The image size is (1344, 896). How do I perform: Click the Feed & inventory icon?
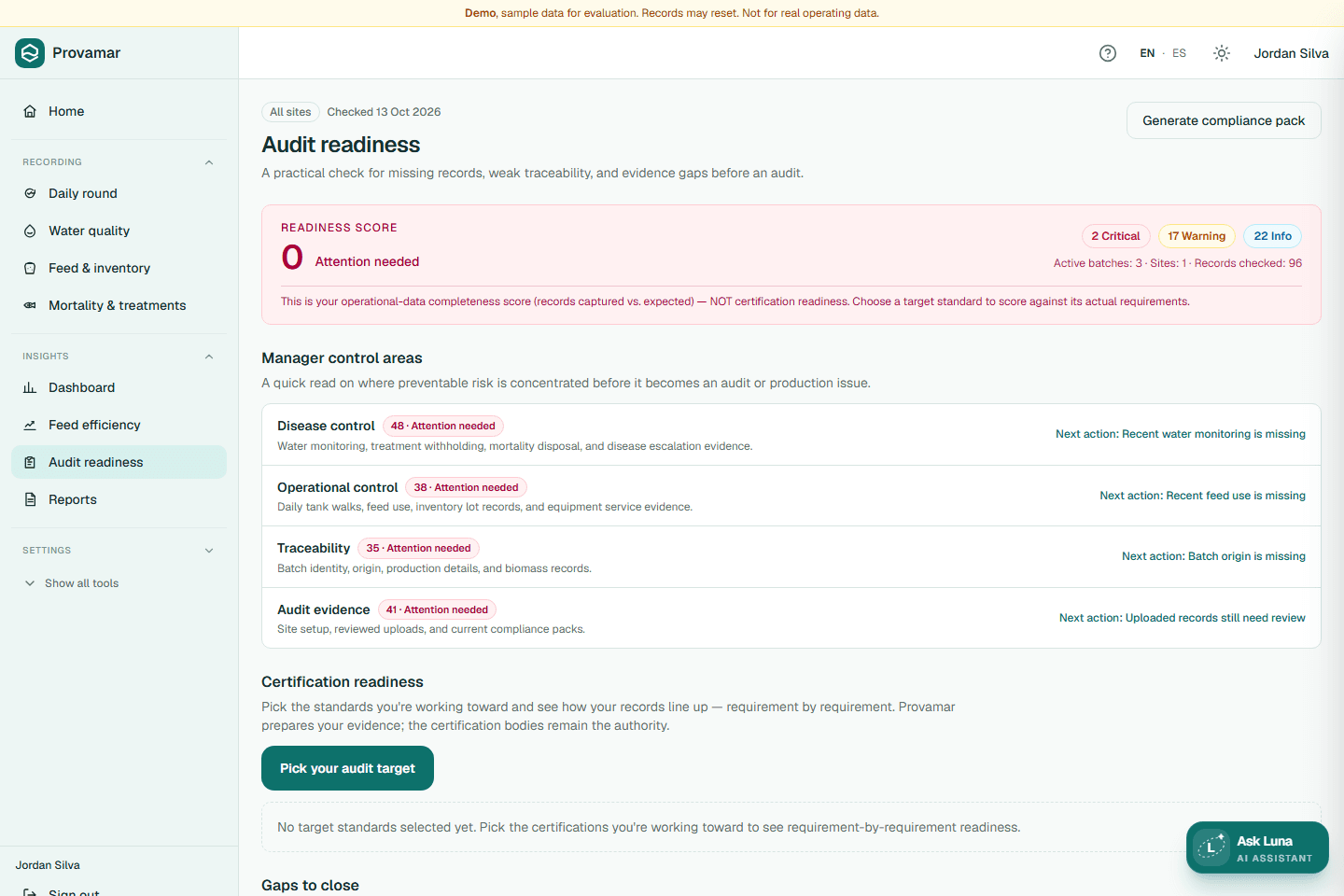[x=30, y=268]
